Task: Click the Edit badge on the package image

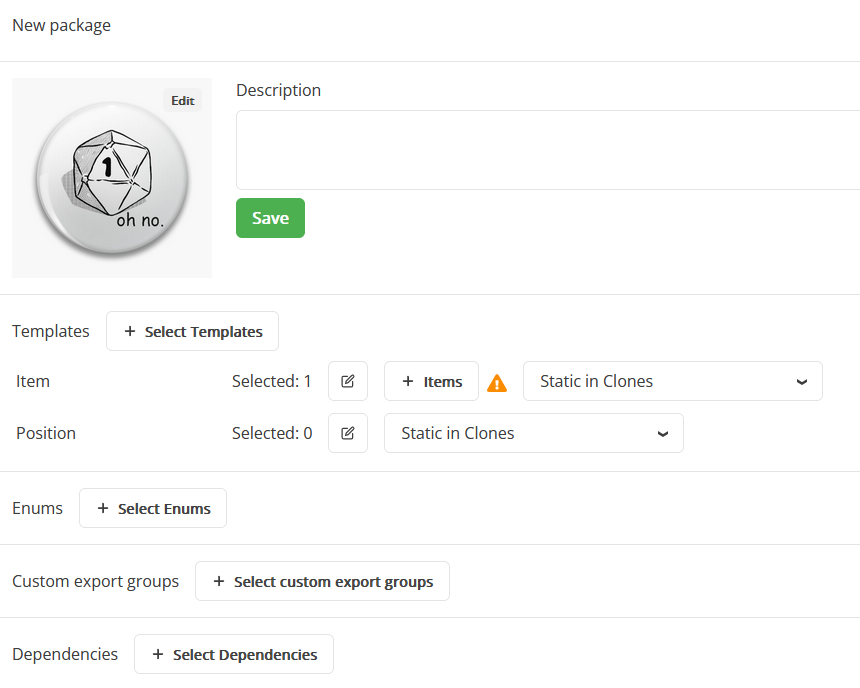Action: click(182, 100)
